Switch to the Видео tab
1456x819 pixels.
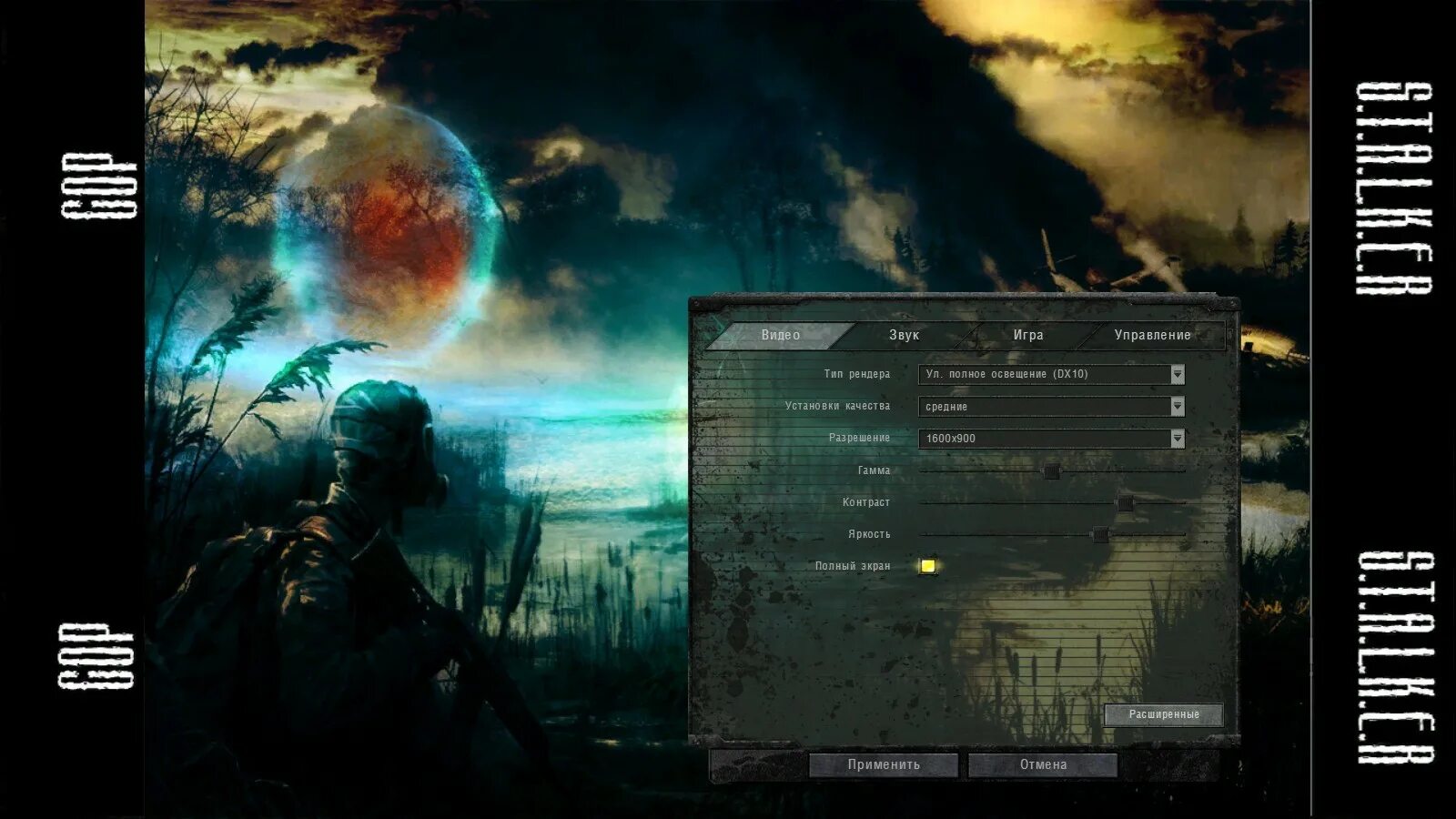click(x=781, y=335)
